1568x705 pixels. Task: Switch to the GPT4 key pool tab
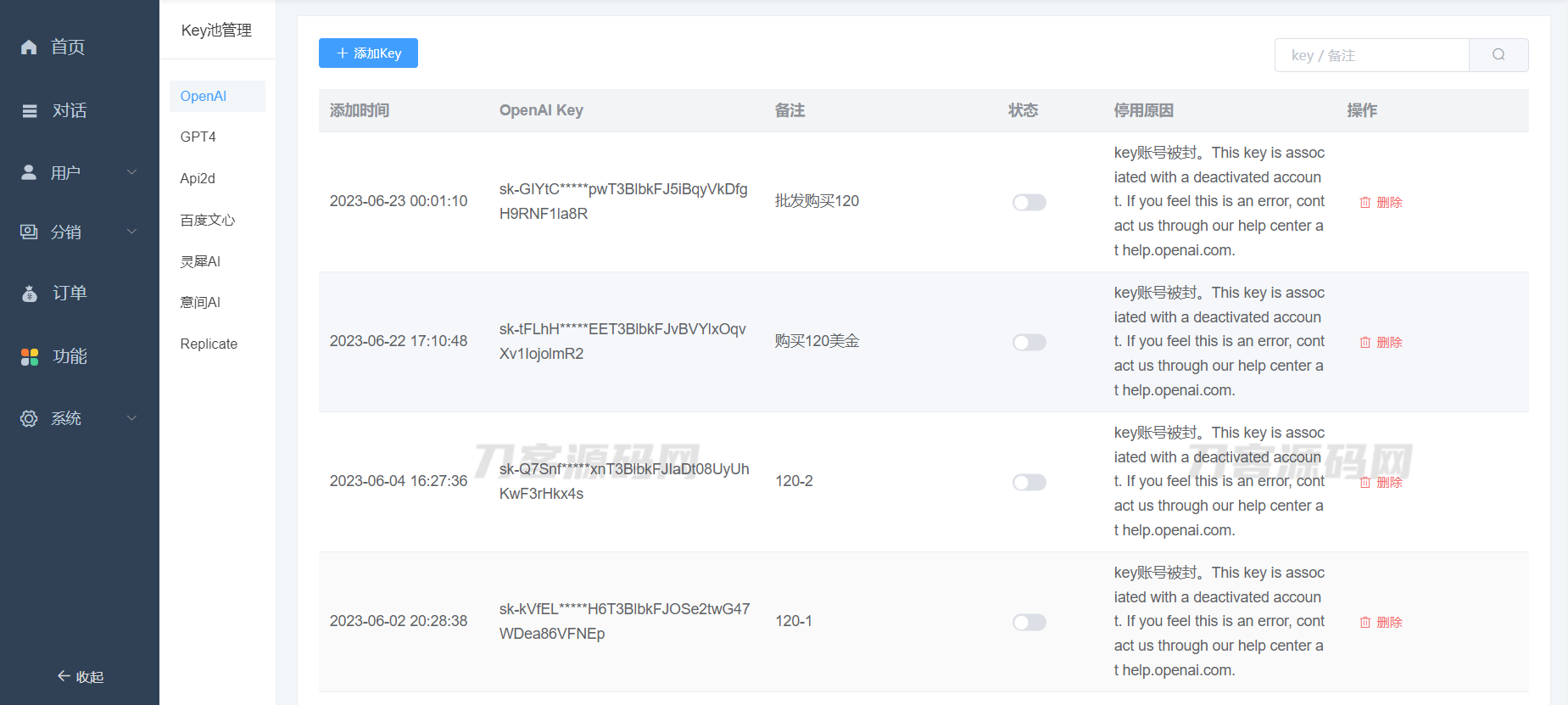coord(198,137)
